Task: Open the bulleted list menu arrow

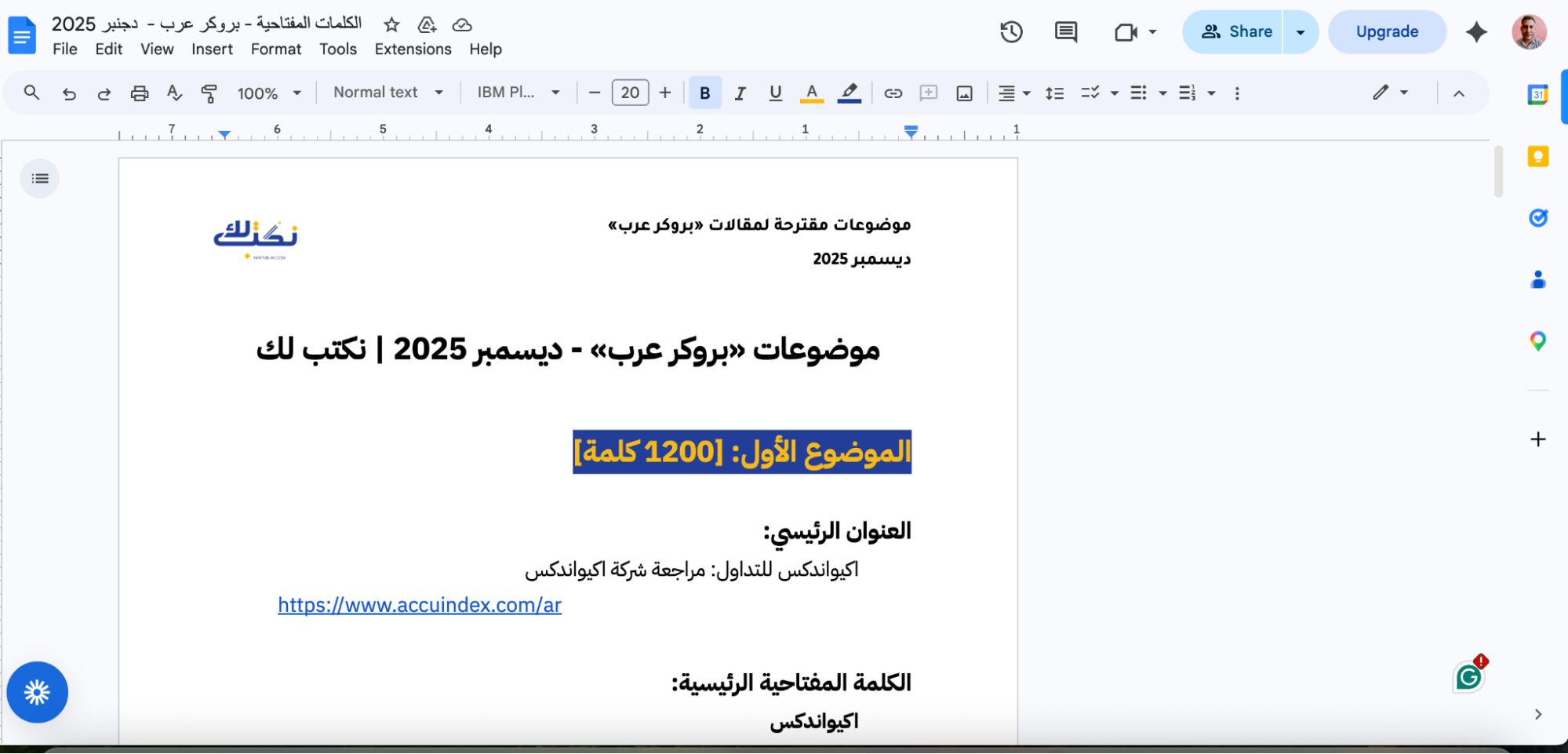Action: [x=1162, y=93]
